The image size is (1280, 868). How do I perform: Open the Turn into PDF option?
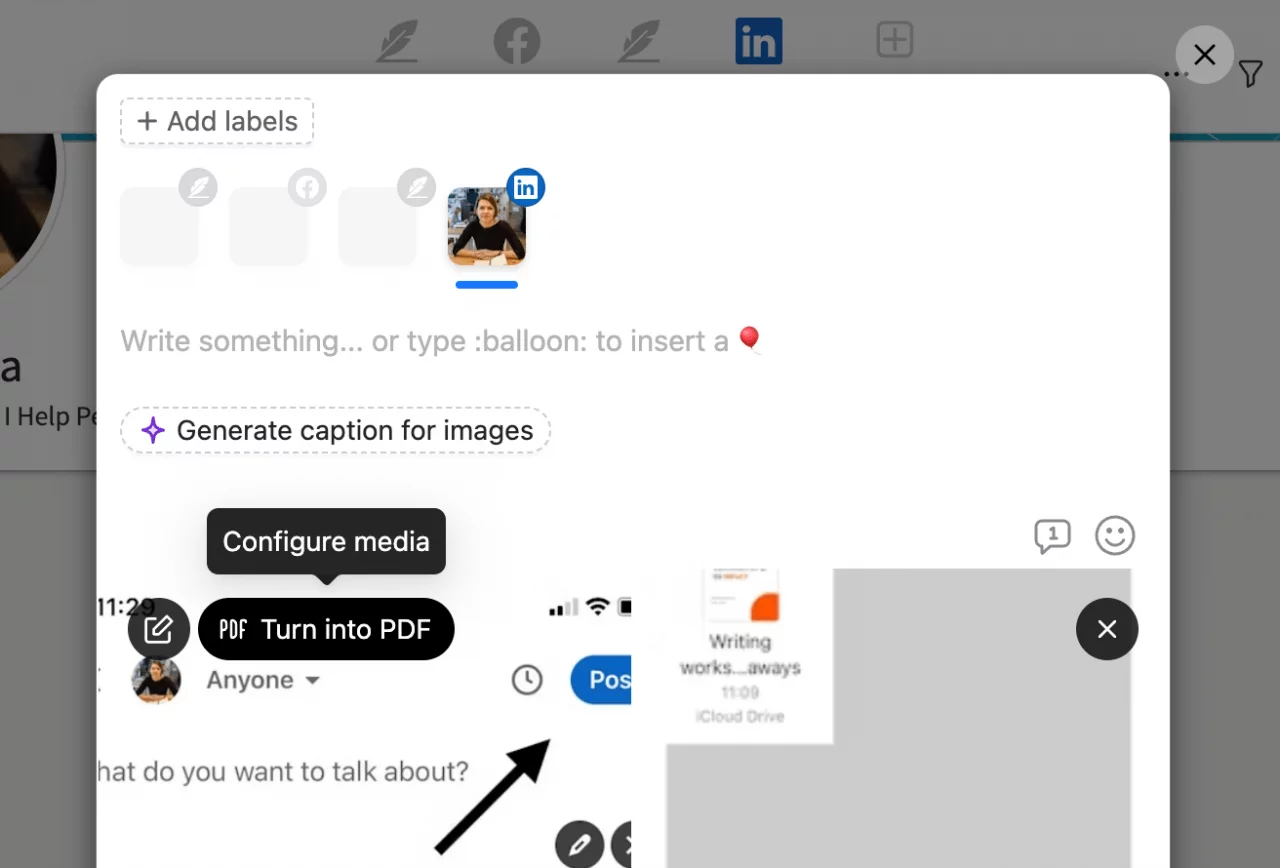[326, 629]
